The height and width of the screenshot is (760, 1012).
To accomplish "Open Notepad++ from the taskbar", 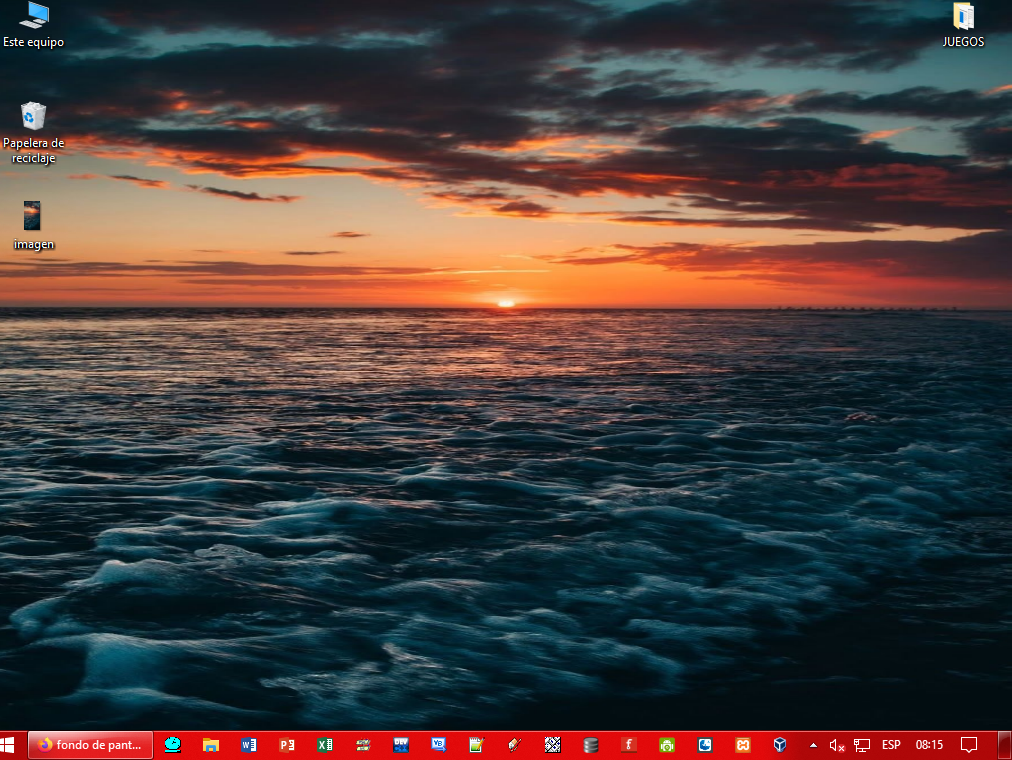I will pyautogui.click(x=476, y=745).
